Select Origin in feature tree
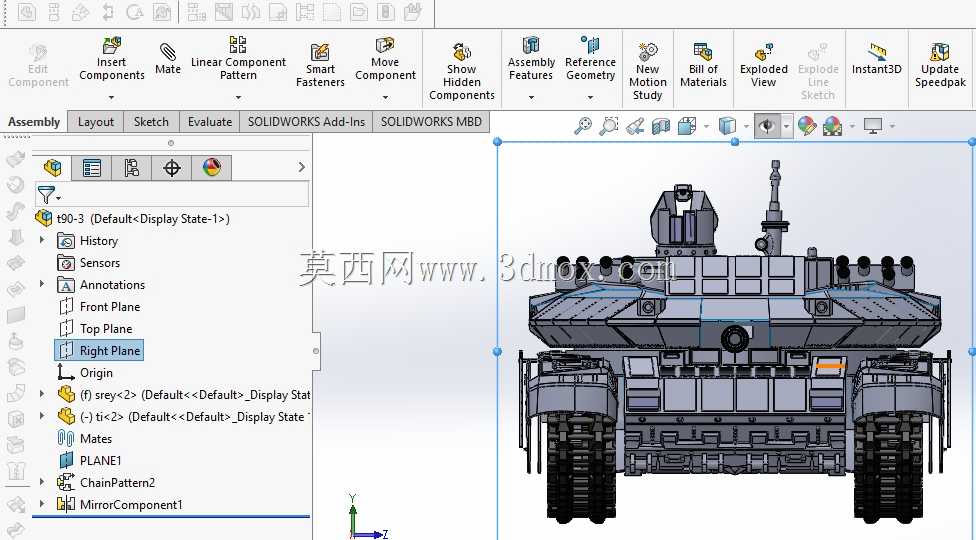The image size is (976, 540). pyautogui.click(x=85, y=373)
